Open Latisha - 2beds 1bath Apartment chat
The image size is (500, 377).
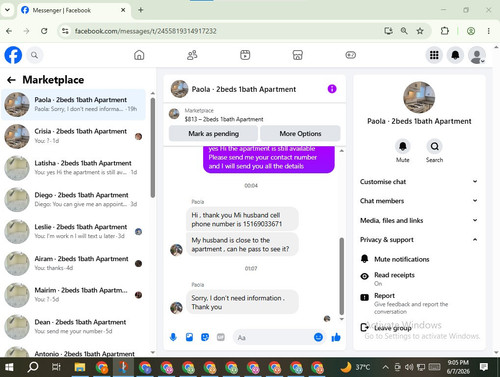pos(73,168)
